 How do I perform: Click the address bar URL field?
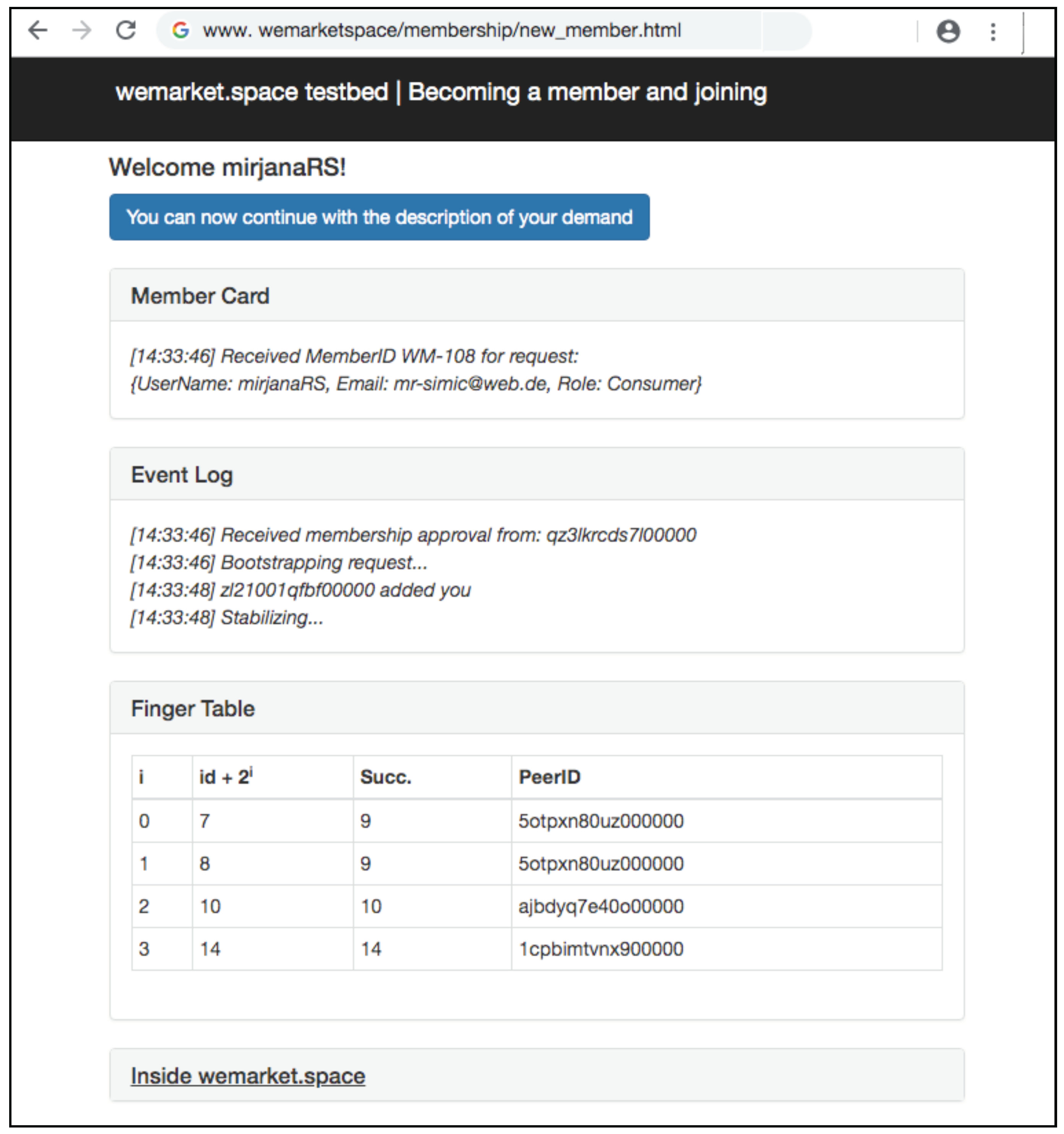pyautogui.click(x=441, y=30)
